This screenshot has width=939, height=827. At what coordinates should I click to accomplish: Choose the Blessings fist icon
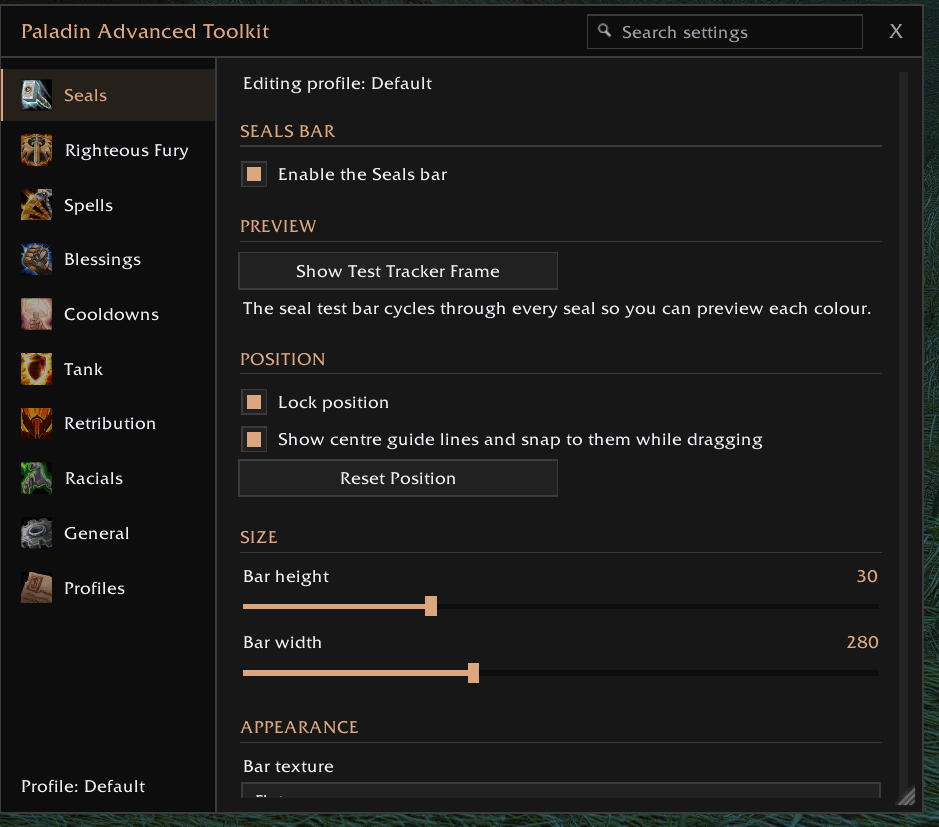tap(37, 259)
